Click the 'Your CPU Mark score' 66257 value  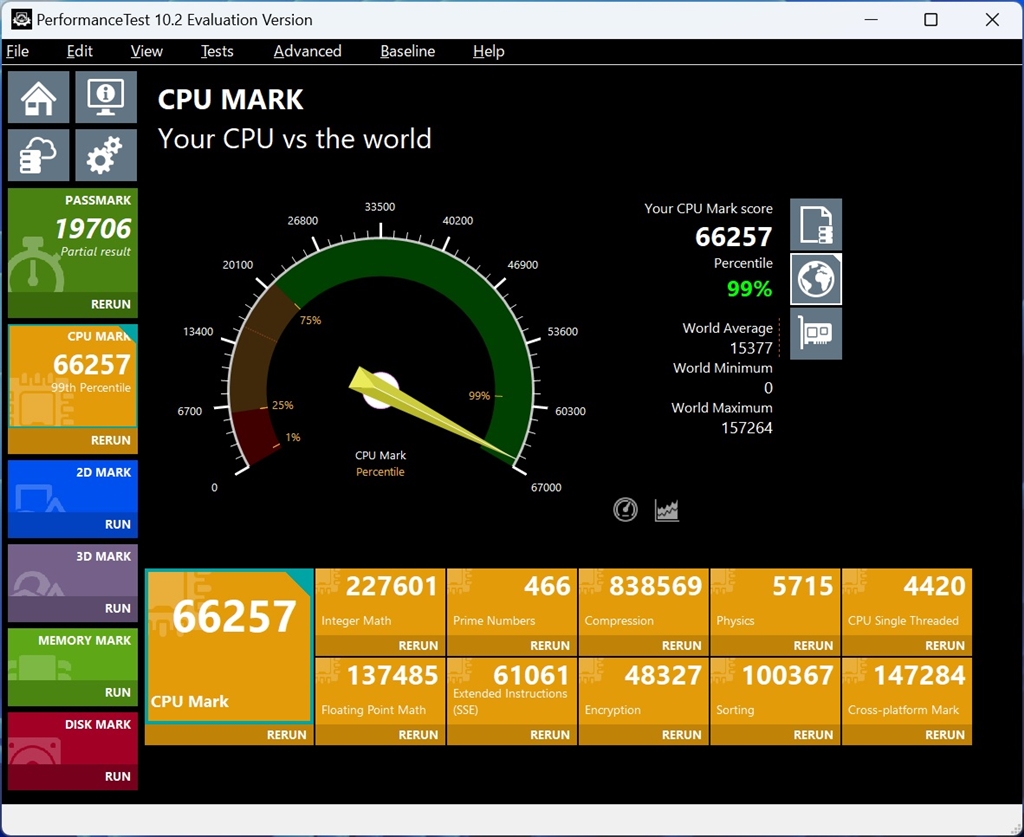(x=733, y=236)
